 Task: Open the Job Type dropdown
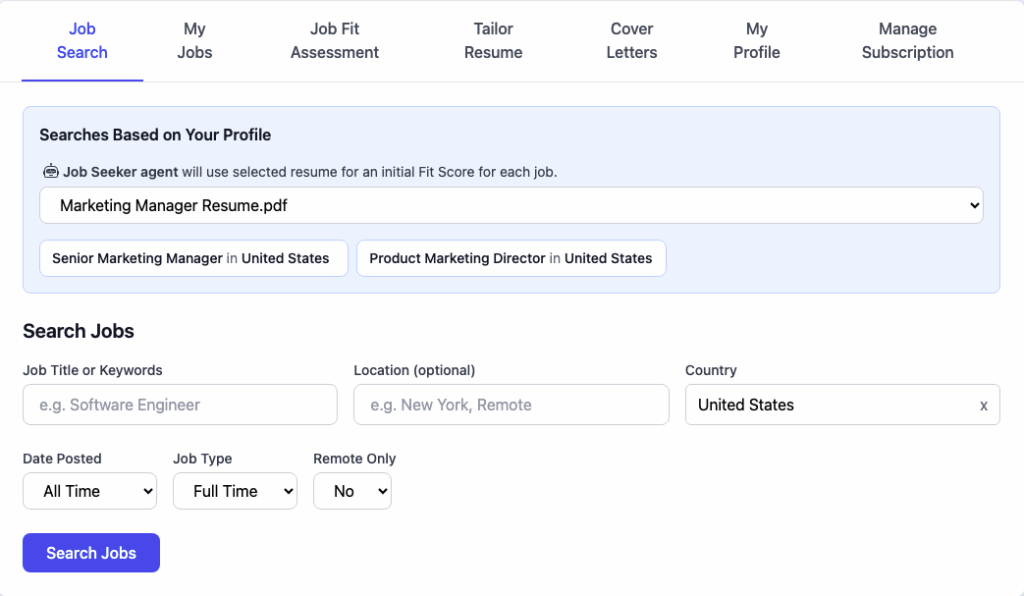pyautogui.click(x=235, y=491)
